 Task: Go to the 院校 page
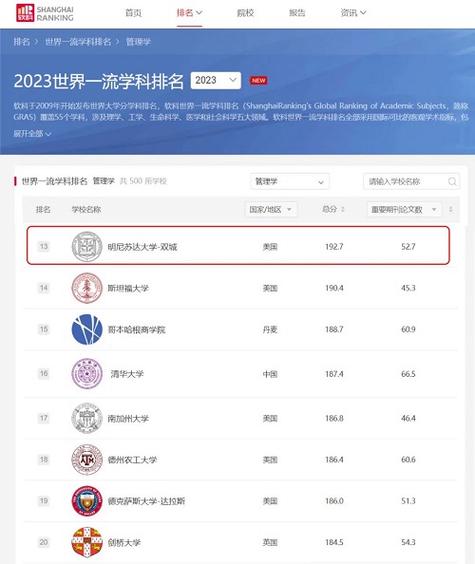[245, 13]
